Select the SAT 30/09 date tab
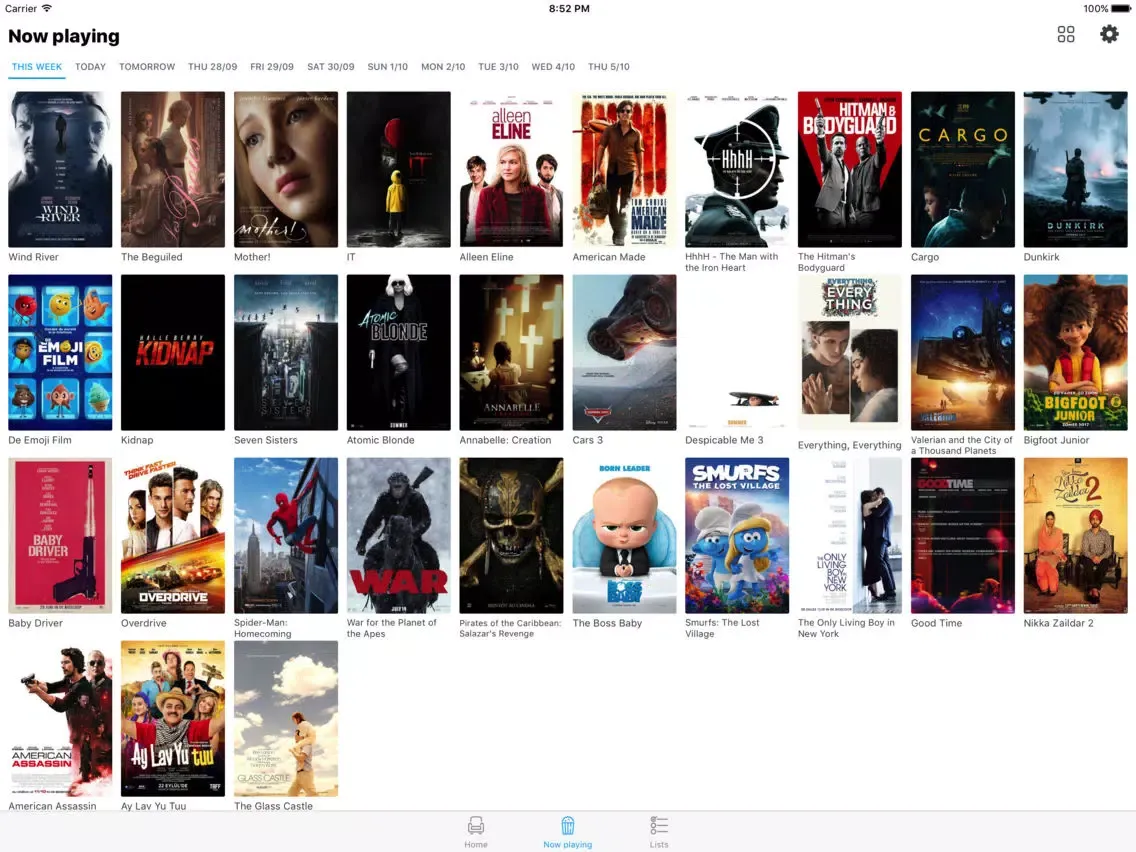This screenshot has height=852, width=1136. (x=330, y=67)
